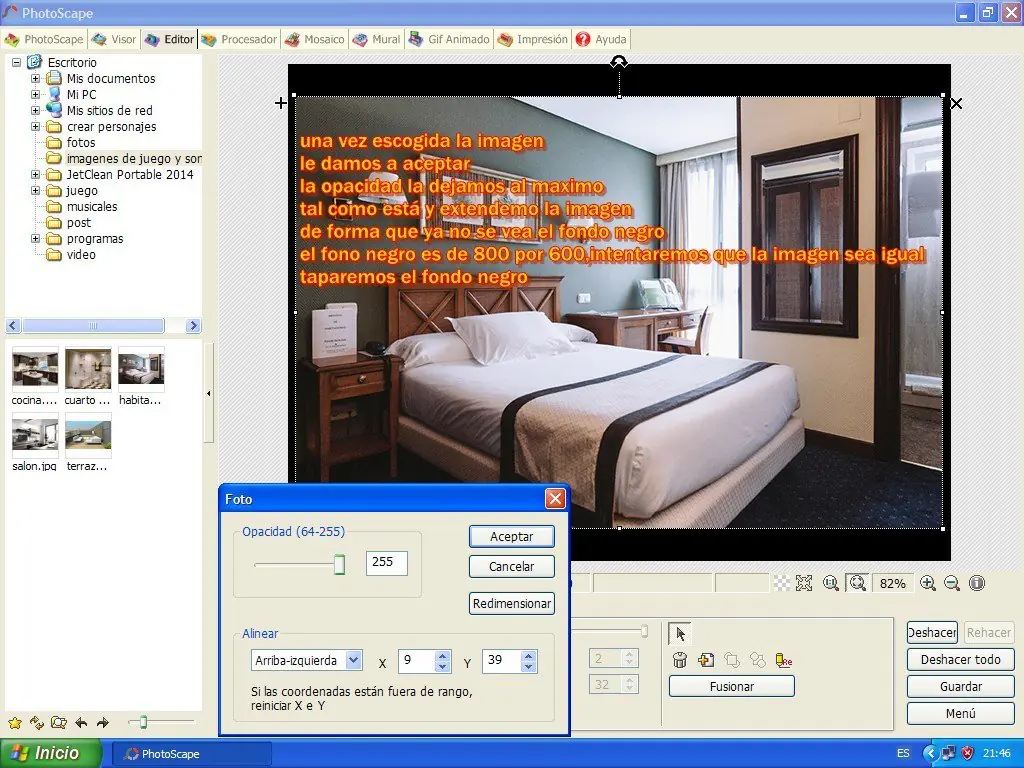The width and height of the screenshot is (1024, 768).
Task: Click the X handle to remove the photo object
Action: 956,103
